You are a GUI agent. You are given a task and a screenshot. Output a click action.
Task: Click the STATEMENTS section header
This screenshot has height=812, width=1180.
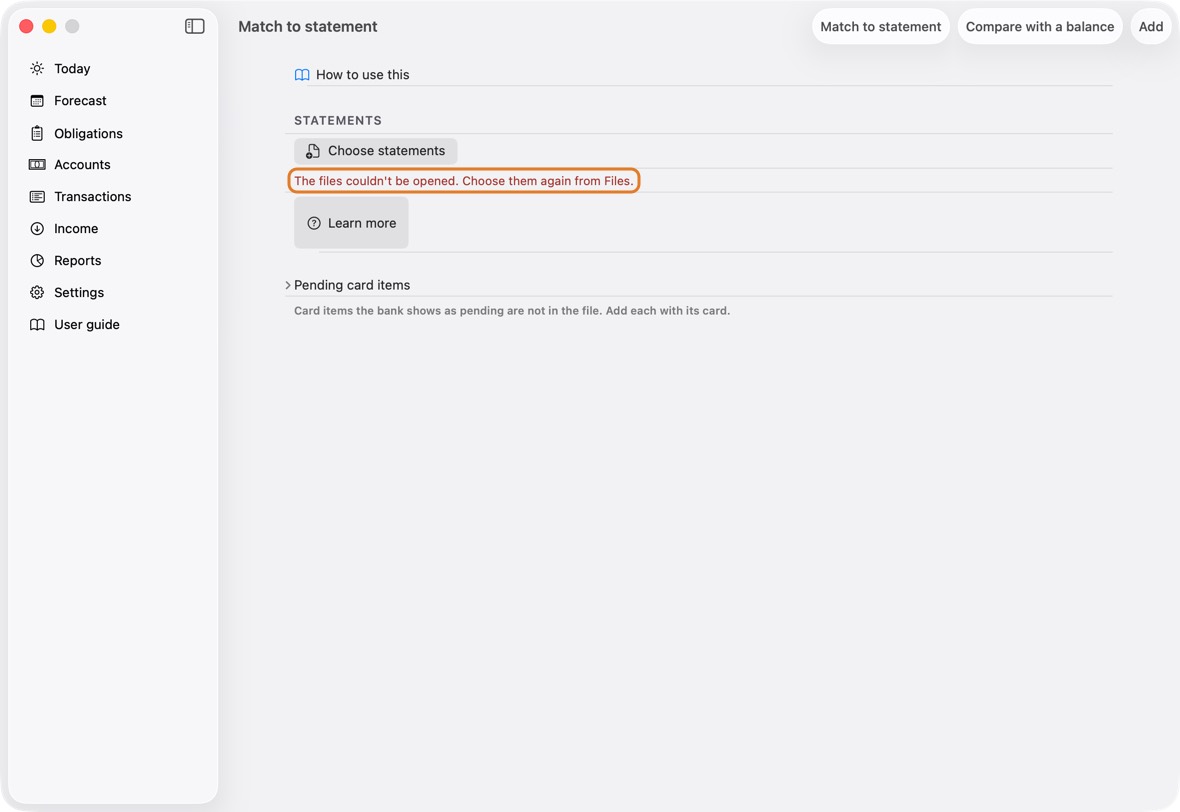tap(338, 120)
